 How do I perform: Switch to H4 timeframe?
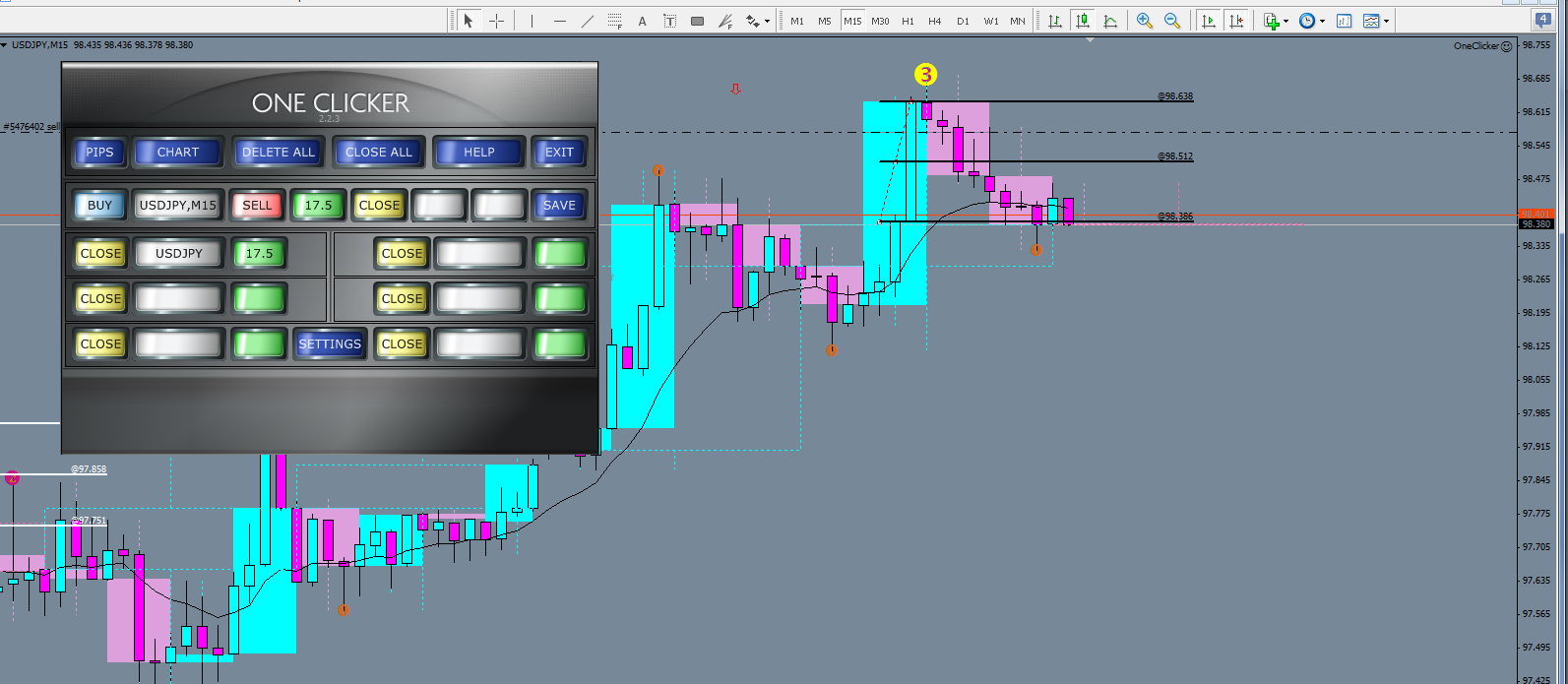point(935,21)
